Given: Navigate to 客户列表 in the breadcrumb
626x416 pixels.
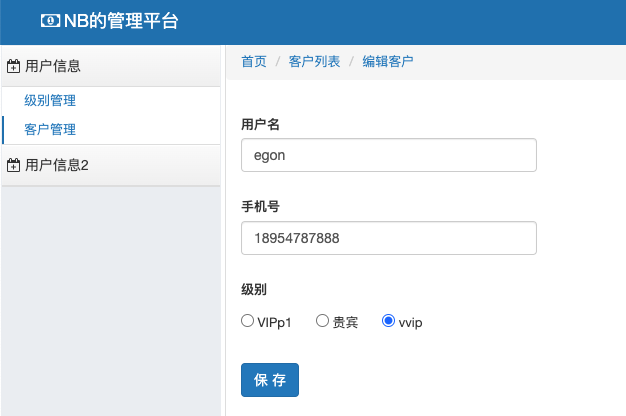Looking at the screenshot, I should [x=314, y=62].
